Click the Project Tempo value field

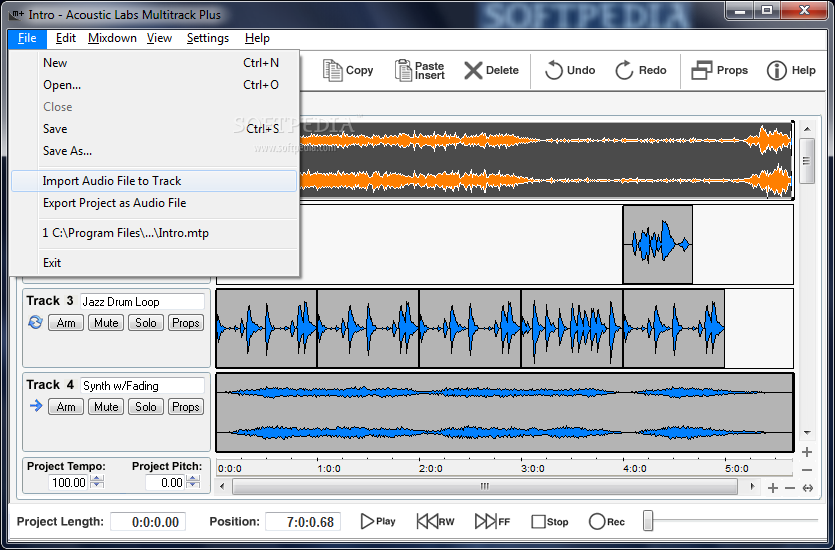click(x=69, y=482)
